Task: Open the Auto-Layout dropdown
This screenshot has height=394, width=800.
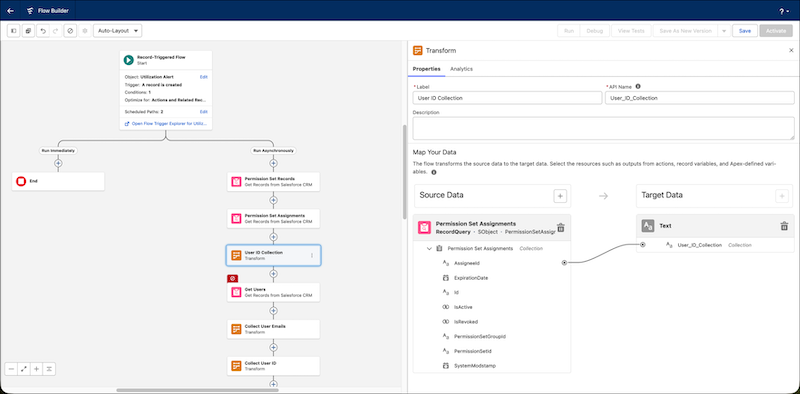Action: [118, 31]
